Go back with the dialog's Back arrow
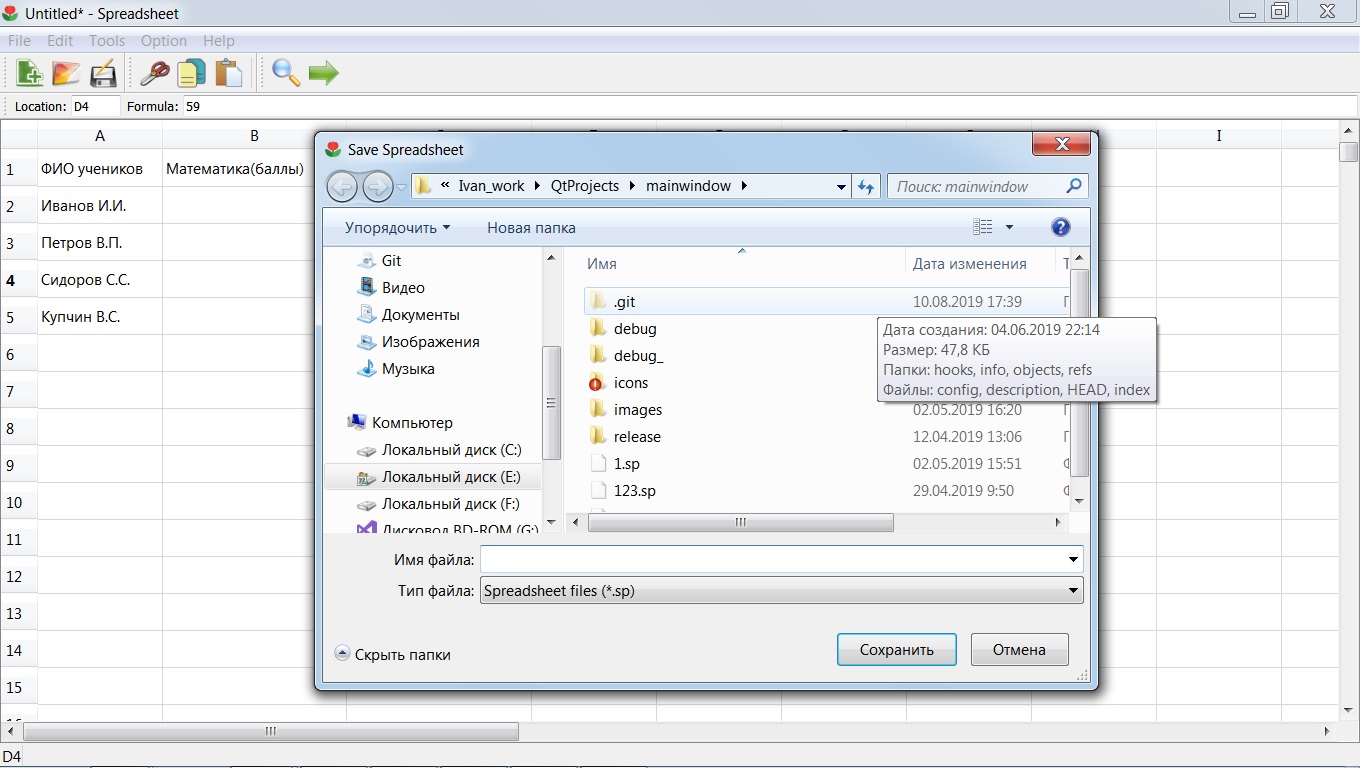The width and height of the screenshot is (1360, 768). [342, 186]
